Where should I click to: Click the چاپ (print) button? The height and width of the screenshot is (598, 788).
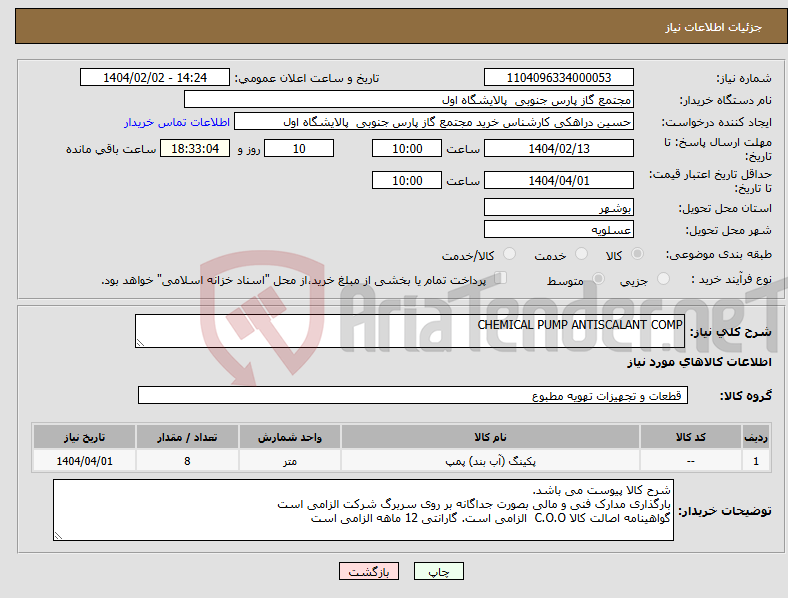coord(438,571)
